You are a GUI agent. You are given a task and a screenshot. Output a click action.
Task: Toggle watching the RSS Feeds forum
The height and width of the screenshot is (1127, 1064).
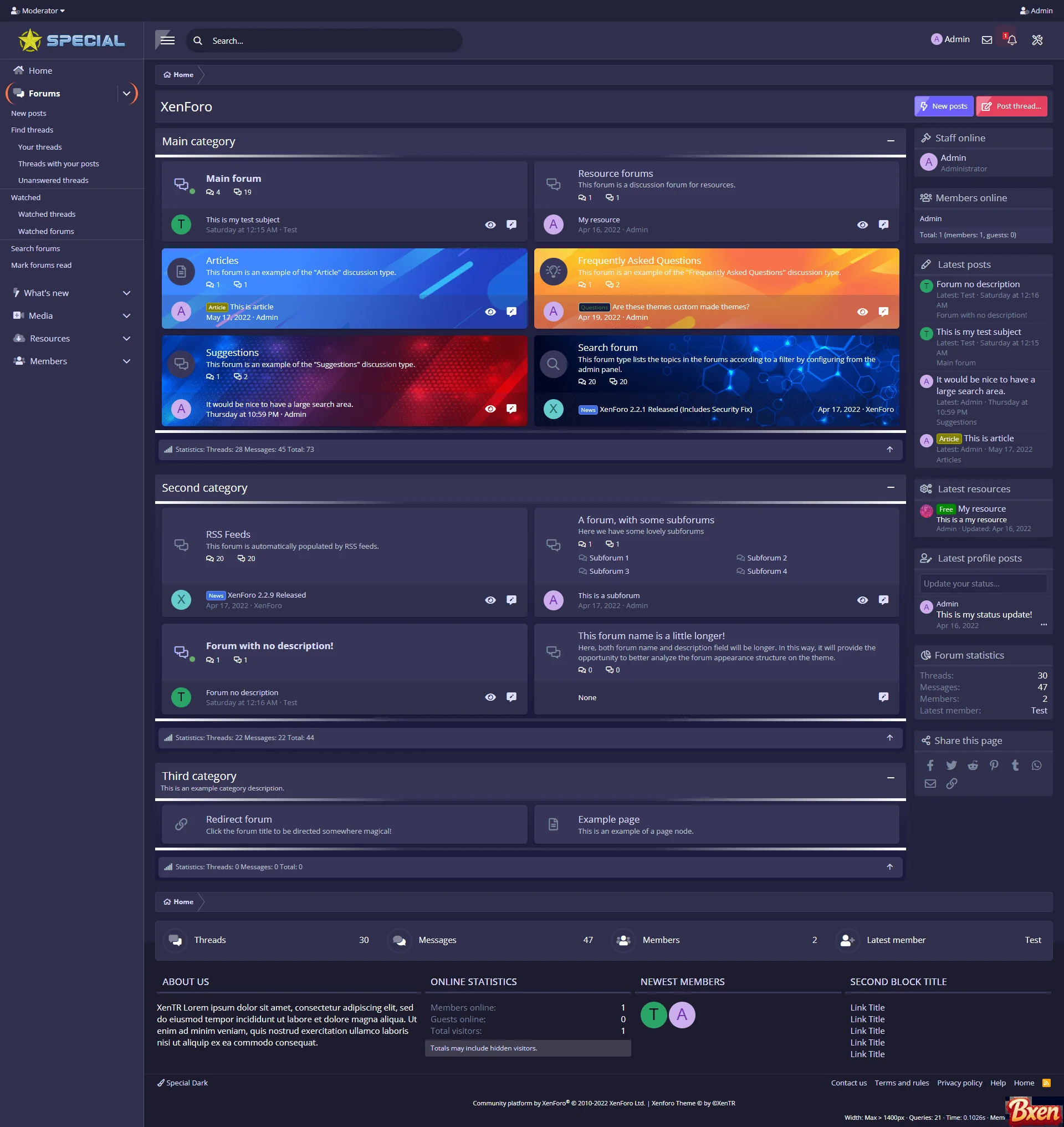coord(490,599)
